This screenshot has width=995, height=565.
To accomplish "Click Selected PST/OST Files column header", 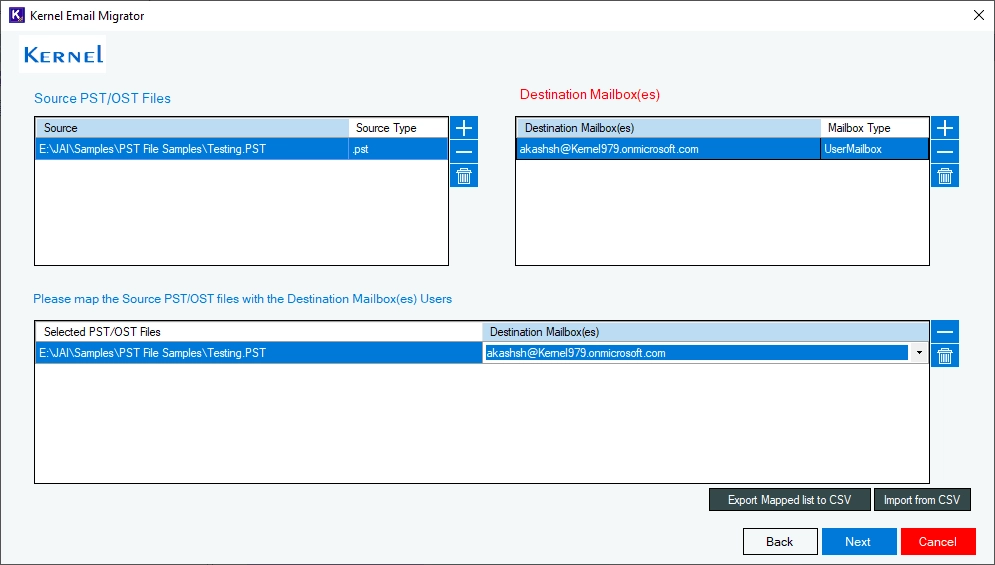I will click(259, 331).
